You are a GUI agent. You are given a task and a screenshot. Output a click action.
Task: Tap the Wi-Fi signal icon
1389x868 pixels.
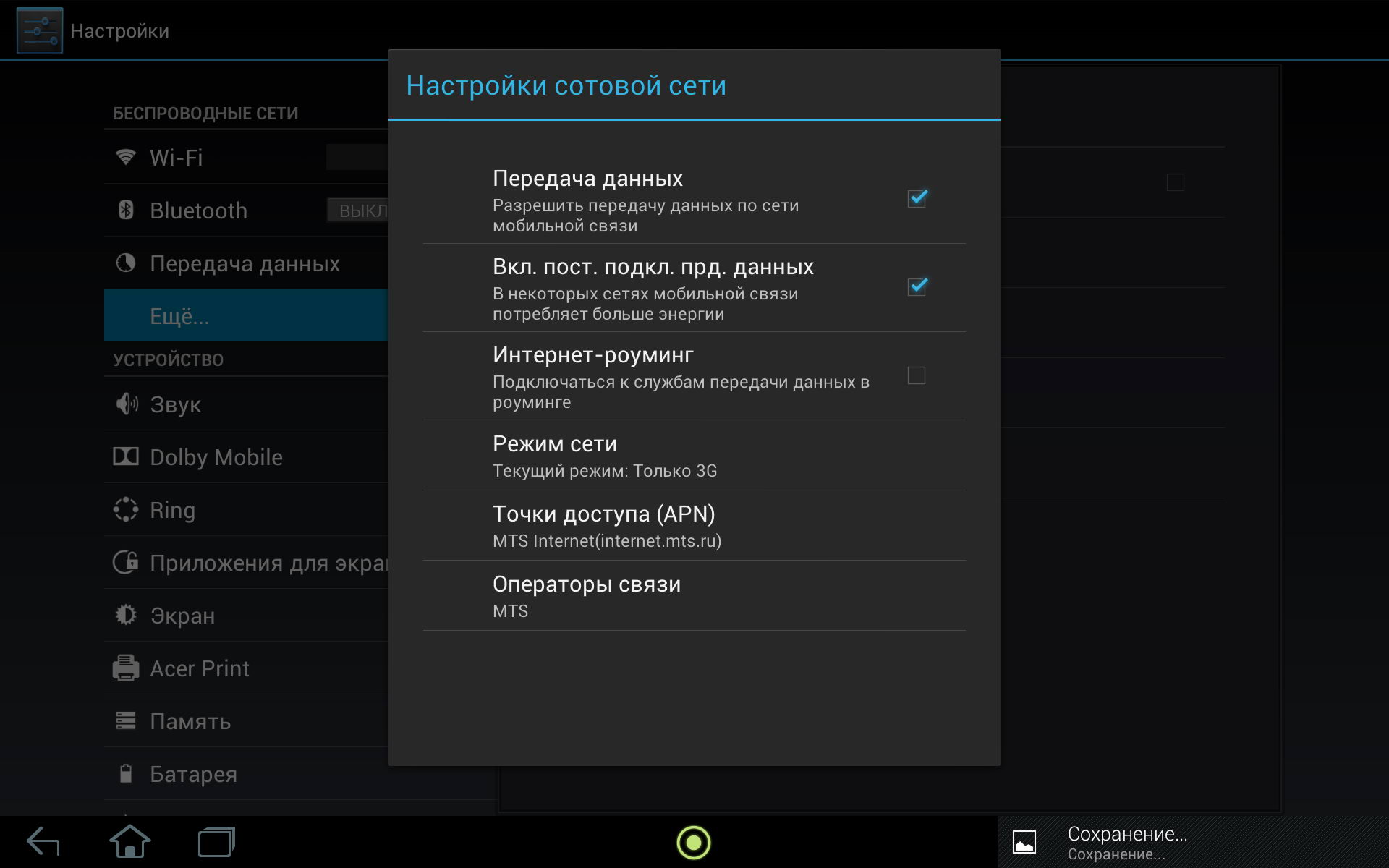coord(126,157)
